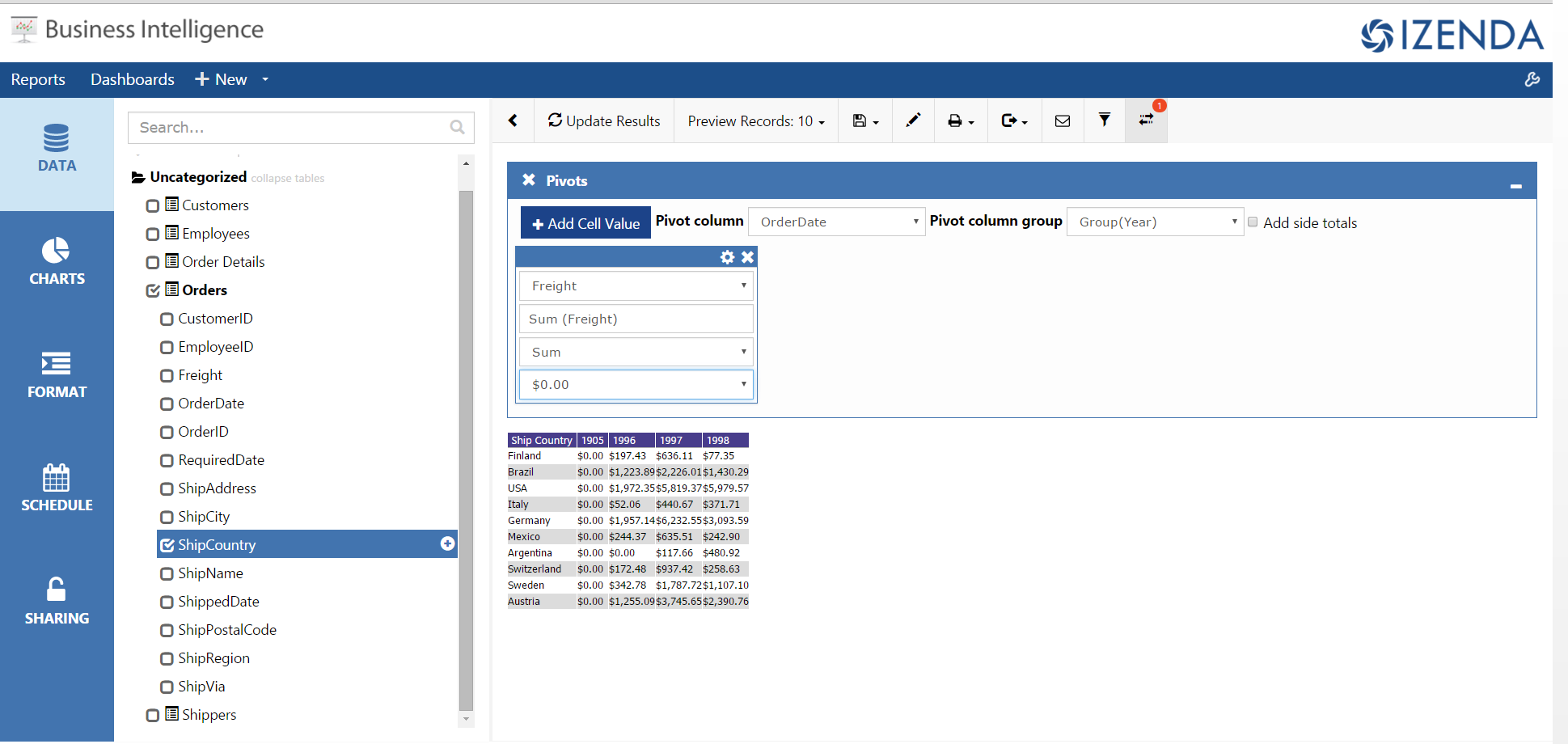Open the Dashboards menu
This screenshot has height=744, width=1568.
pos(133,79)
